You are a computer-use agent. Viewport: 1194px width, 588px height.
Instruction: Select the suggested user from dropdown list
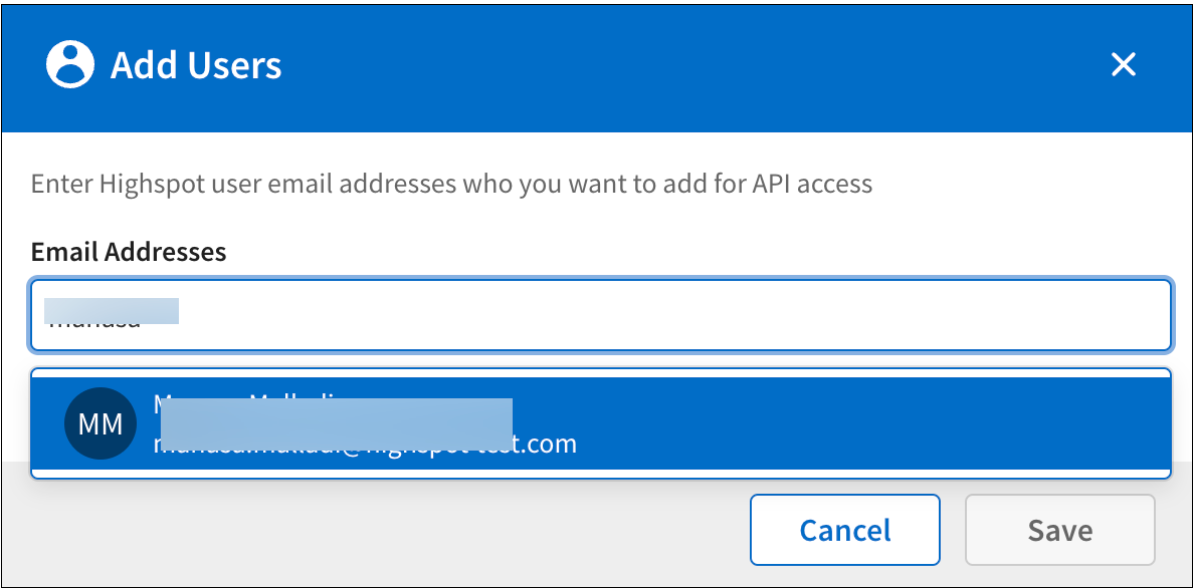click(600, 423)
